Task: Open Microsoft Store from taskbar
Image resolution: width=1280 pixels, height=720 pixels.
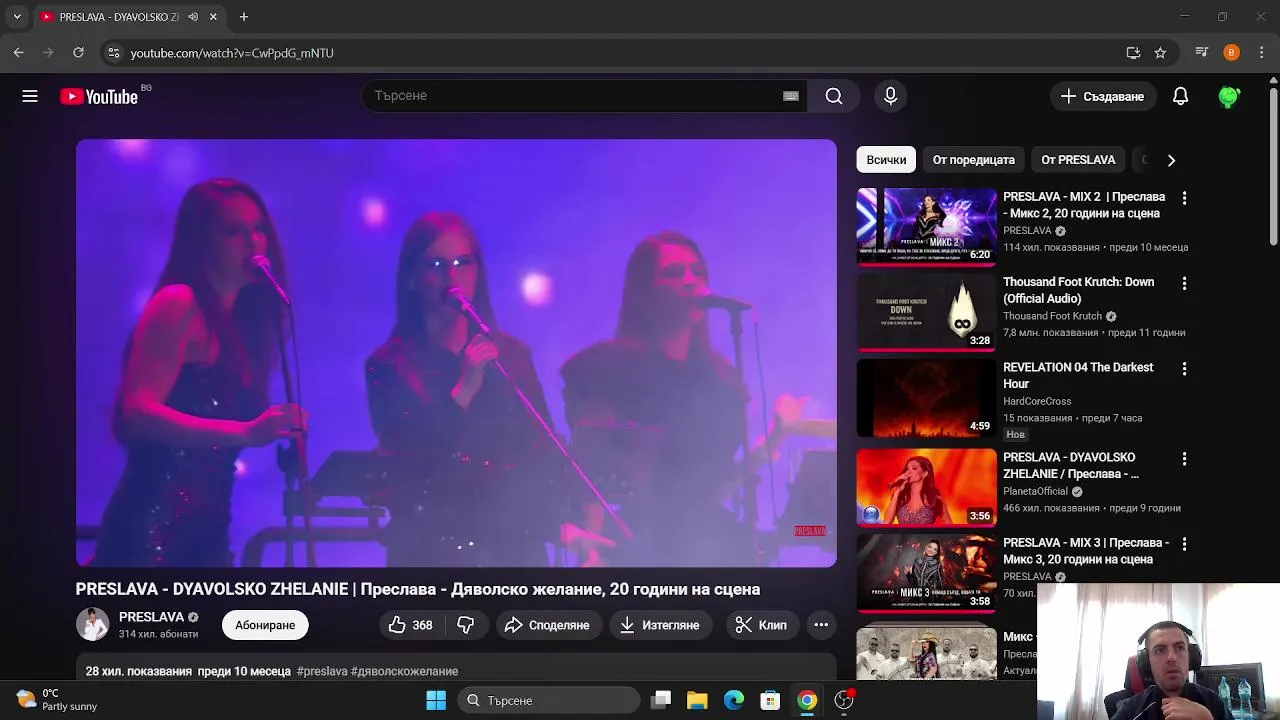Action: click(x=770, y=700)
